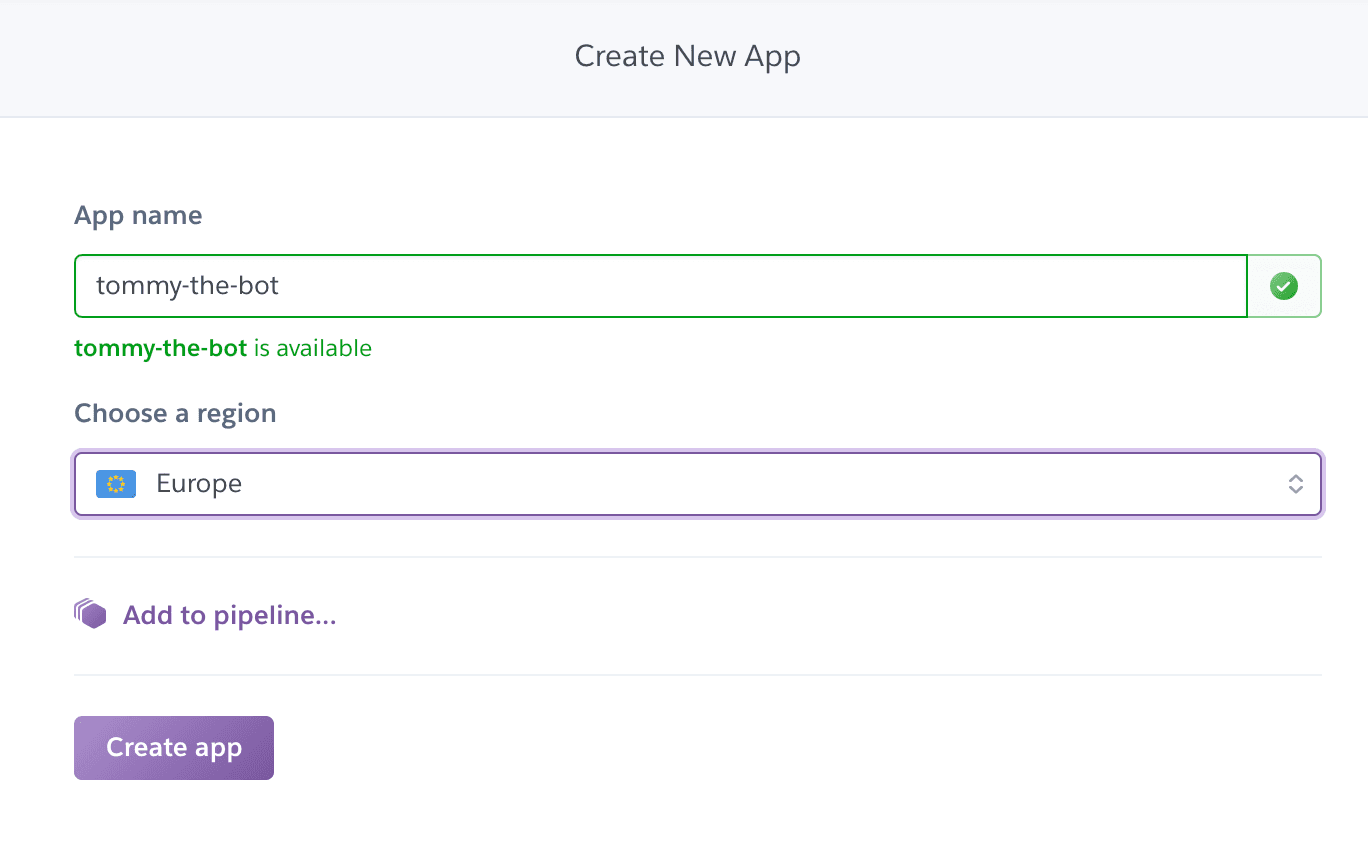
Task: Click the stacked hexagon pipeline symbol
Action: [90, 613]
